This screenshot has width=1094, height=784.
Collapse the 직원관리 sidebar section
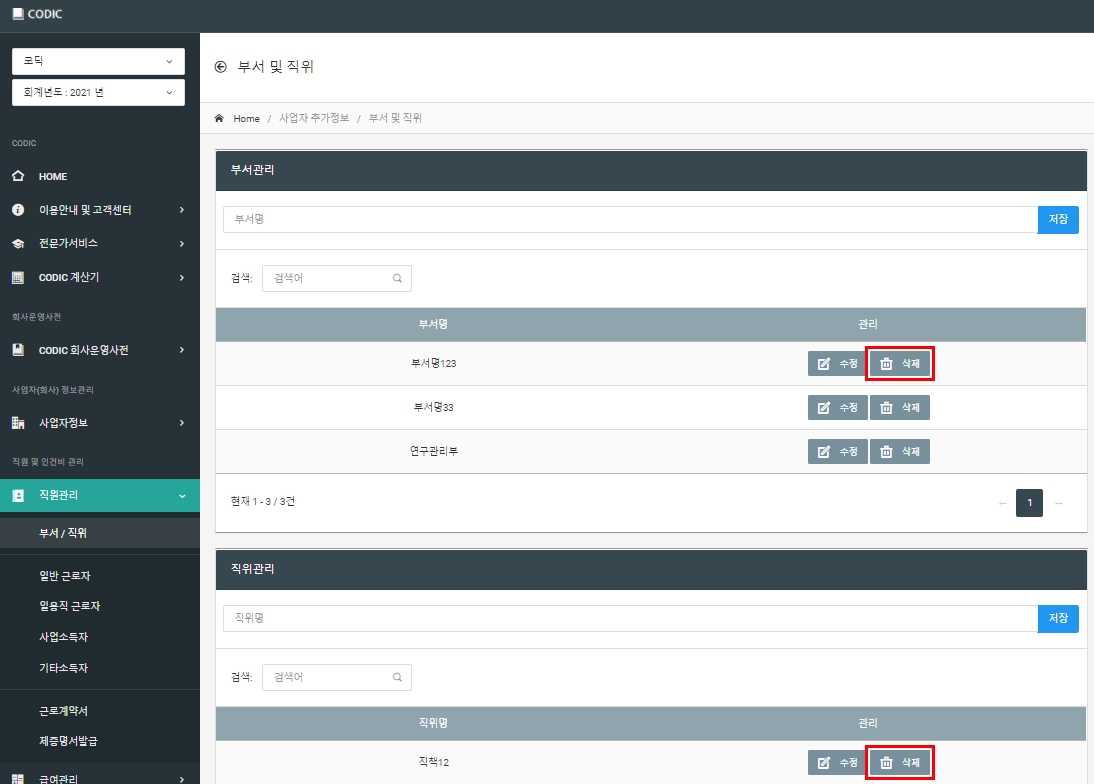100,495
